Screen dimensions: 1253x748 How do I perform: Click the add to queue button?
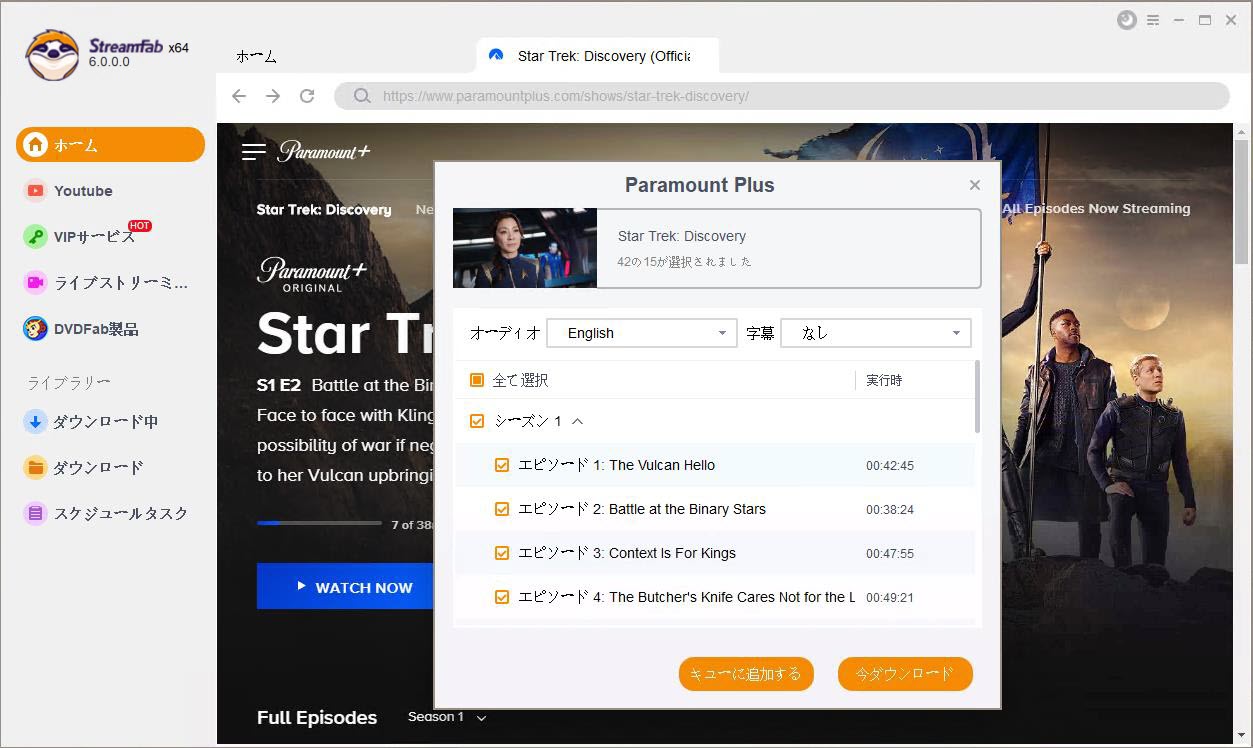pyautogui.click(x=746, y=674)
